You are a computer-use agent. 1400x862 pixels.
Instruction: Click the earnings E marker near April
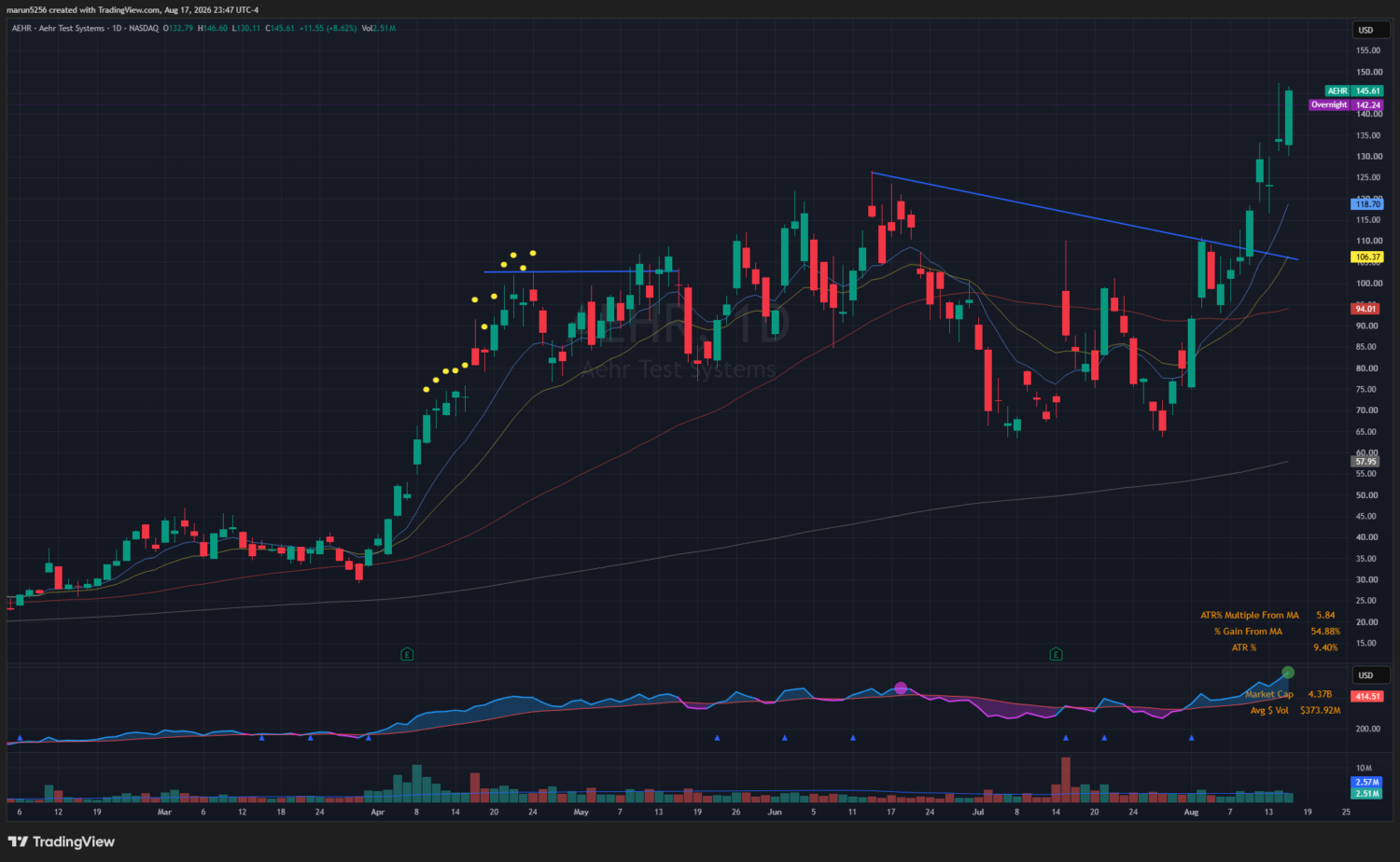click(407, 654)
